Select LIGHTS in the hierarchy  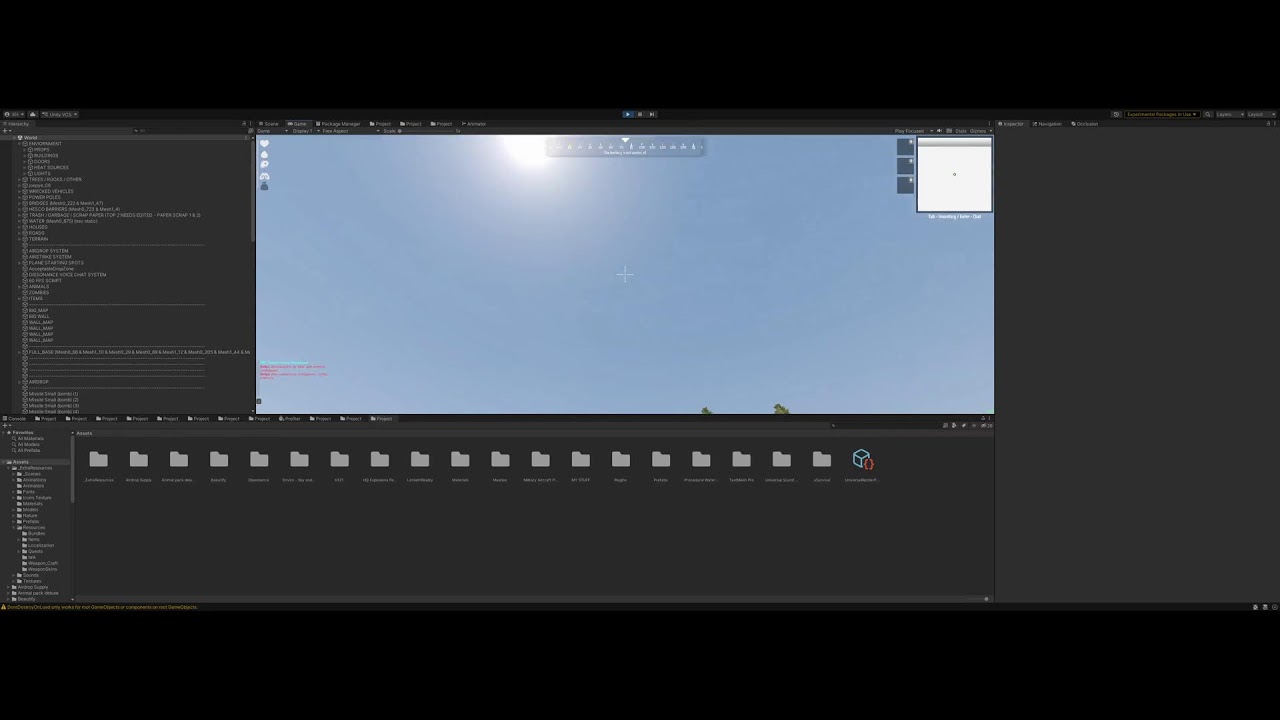coord(41,174)
